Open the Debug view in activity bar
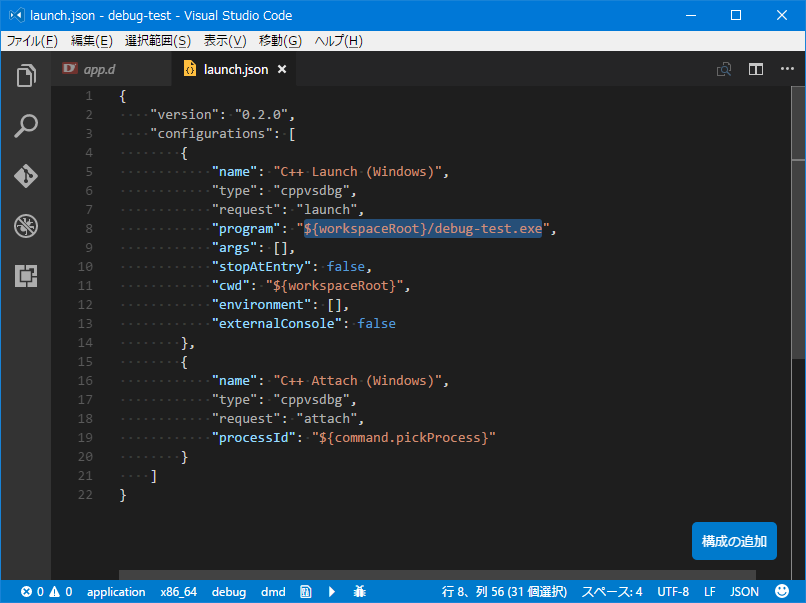 click(x=26, y=226)
